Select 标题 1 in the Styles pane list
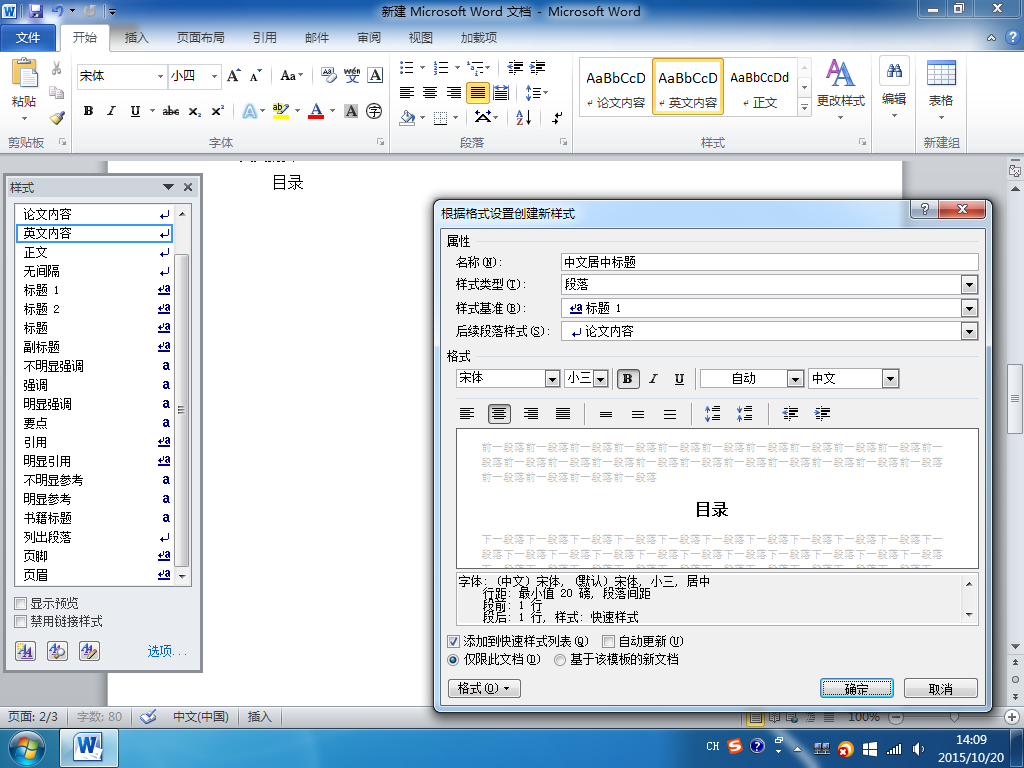Image resolution: width=1024 pixels, height=768 pixels. (x=94, y=290)
